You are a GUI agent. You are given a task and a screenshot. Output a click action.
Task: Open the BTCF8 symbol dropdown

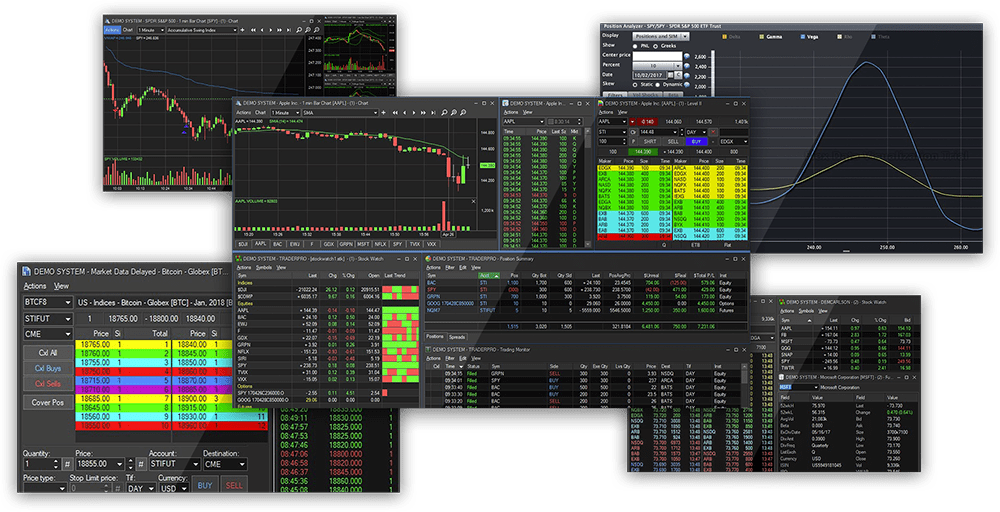coord(48,302)
